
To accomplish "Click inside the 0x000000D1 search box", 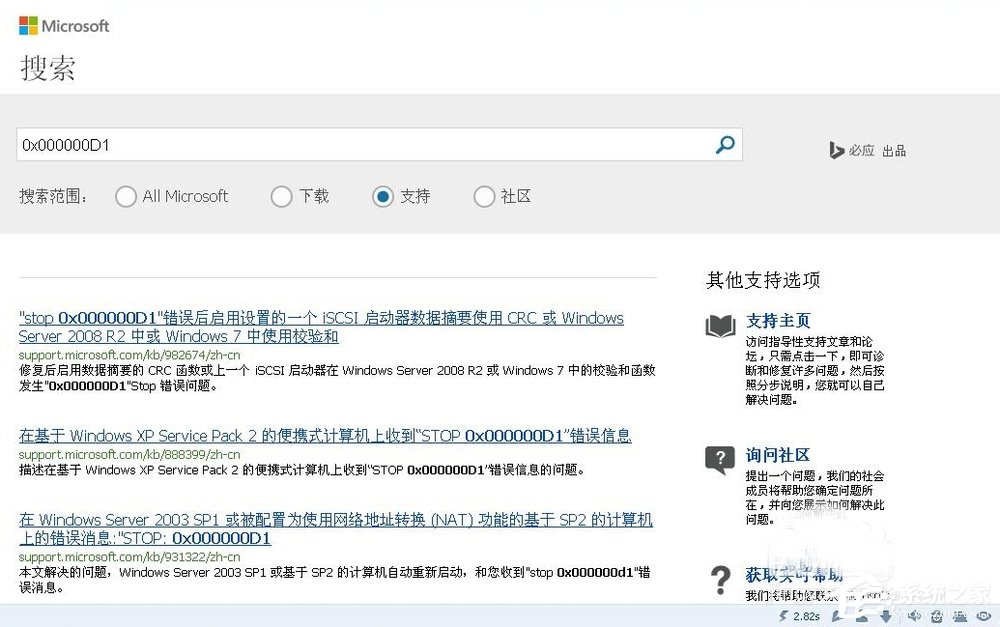I will pyautogui.click(x=300, y=144).
